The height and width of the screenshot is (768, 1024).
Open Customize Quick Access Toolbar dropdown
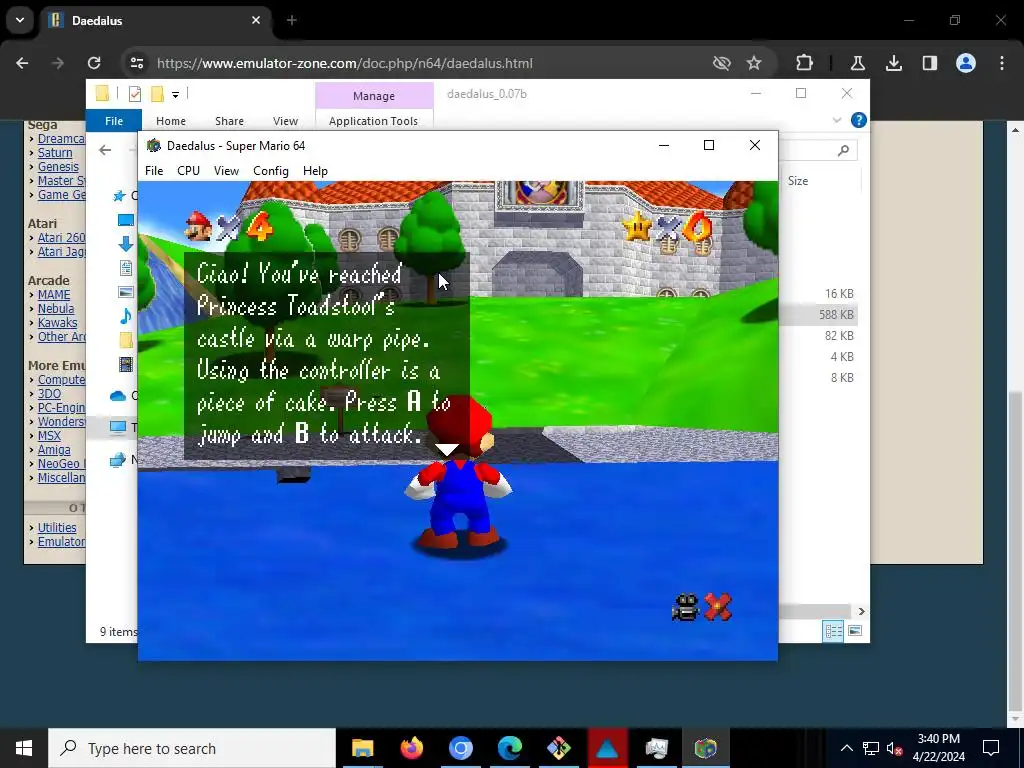click(x=175, y=95)
